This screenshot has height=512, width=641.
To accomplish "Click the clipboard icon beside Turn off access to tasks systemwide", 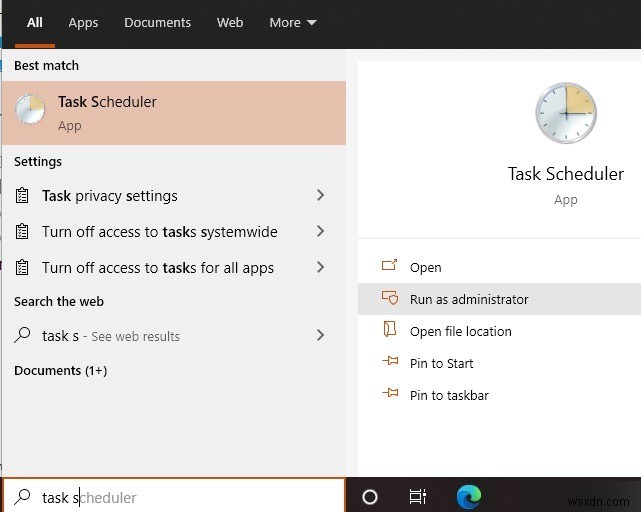I will pos(22,231).
